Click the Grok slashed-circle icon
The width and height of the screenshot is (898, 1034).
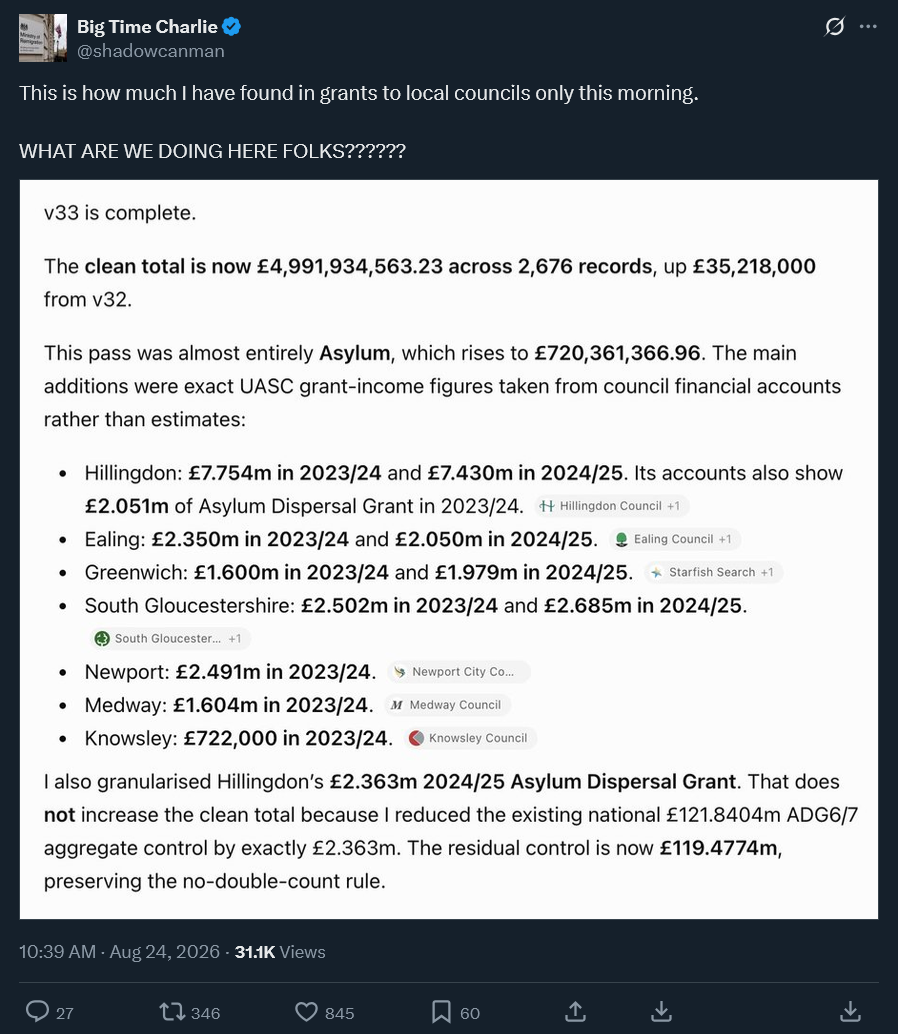coord(834,27)
